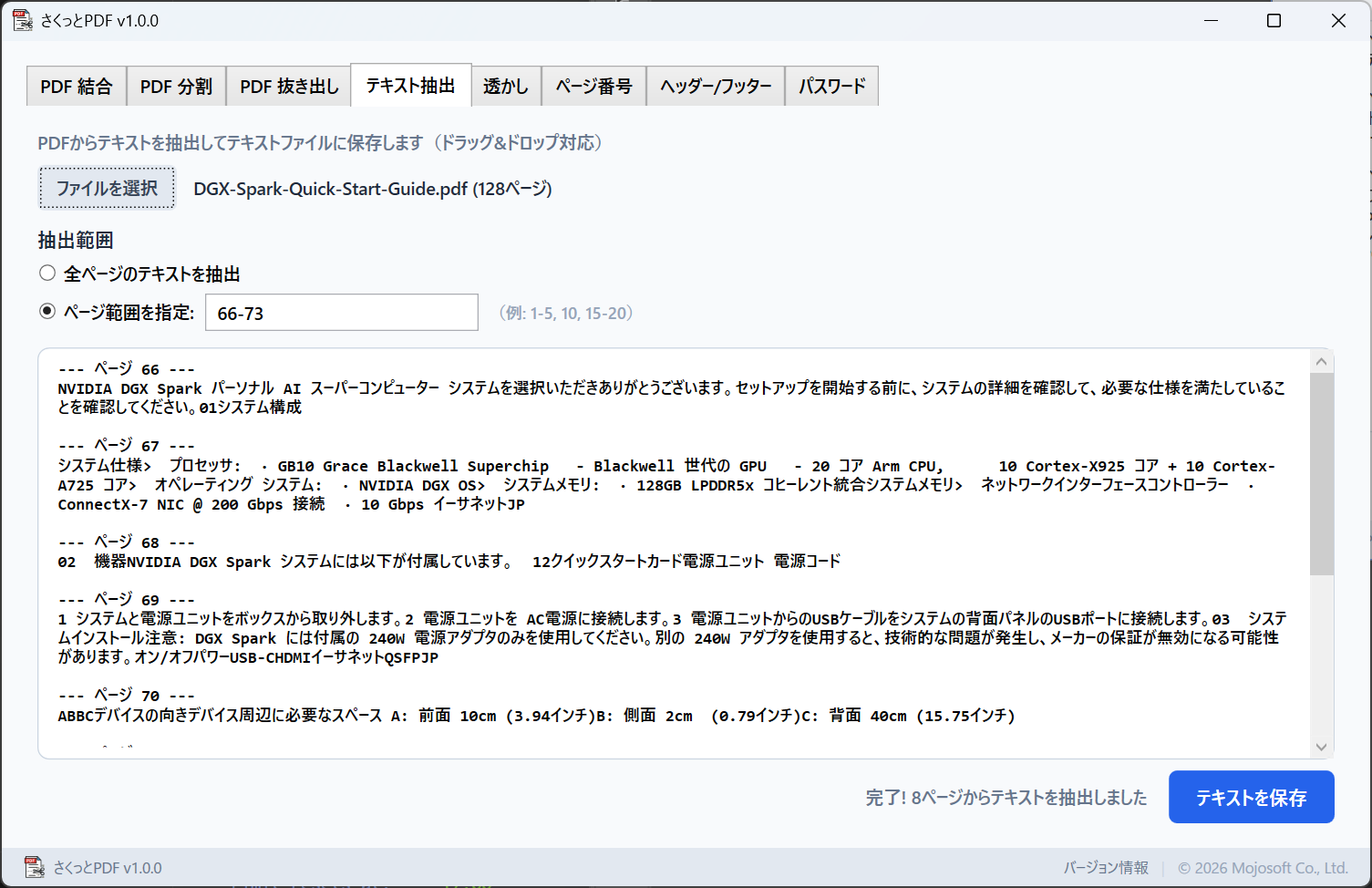Open the バージョン情報 link

pyautogui.click(x=1106, y=867)
